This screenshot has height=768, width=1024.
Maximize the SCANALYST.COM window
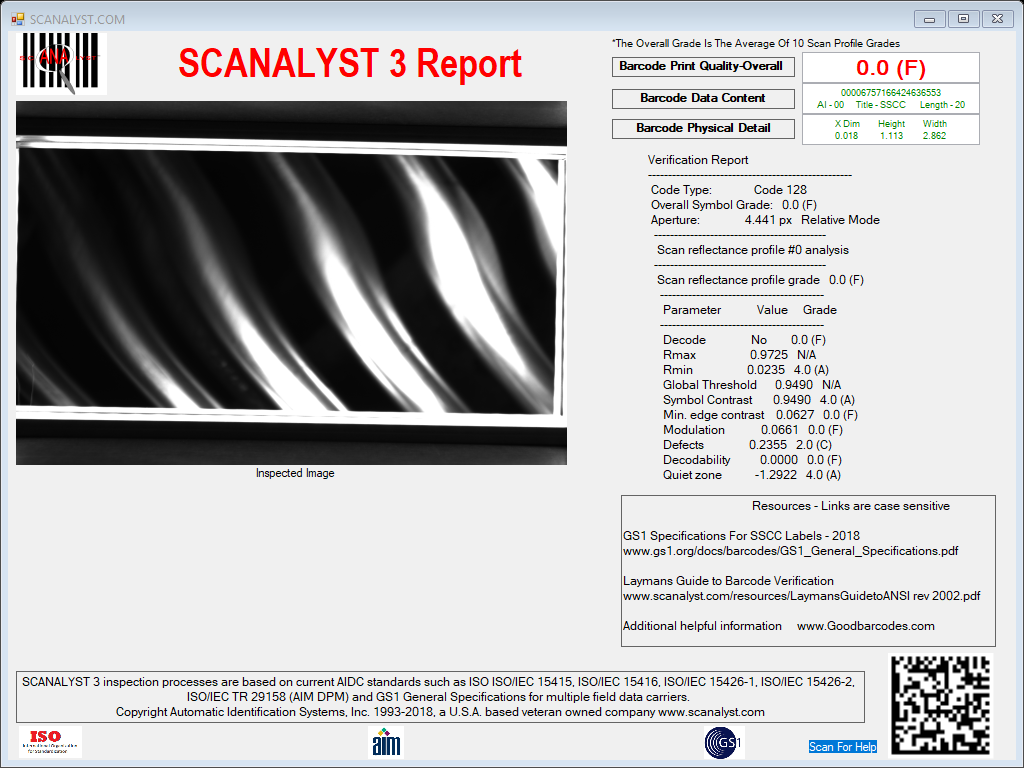click(x=963, y=19)
